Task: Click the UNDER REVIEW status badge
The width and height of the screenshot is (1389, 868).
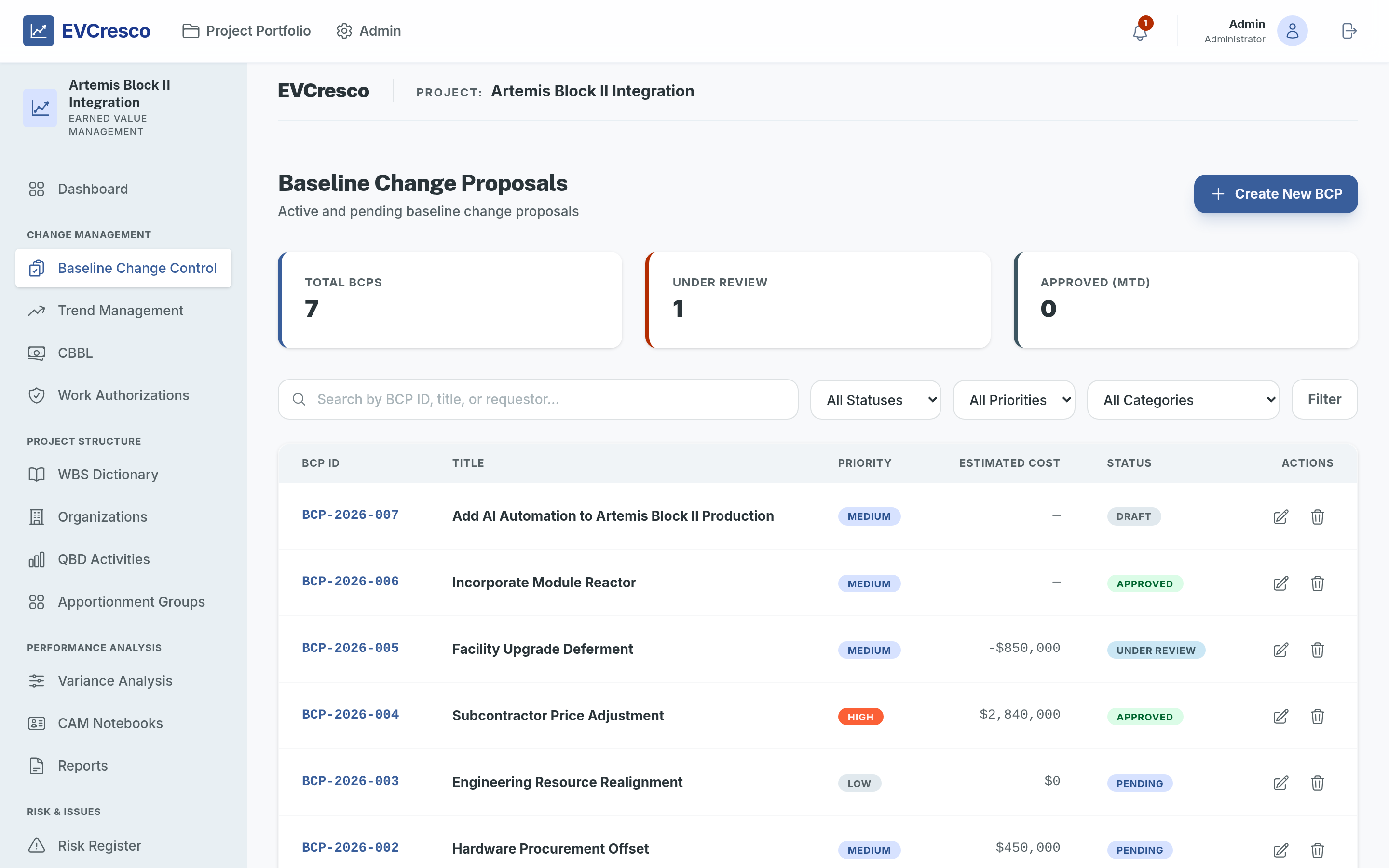Action: (x=1156, y=651)
